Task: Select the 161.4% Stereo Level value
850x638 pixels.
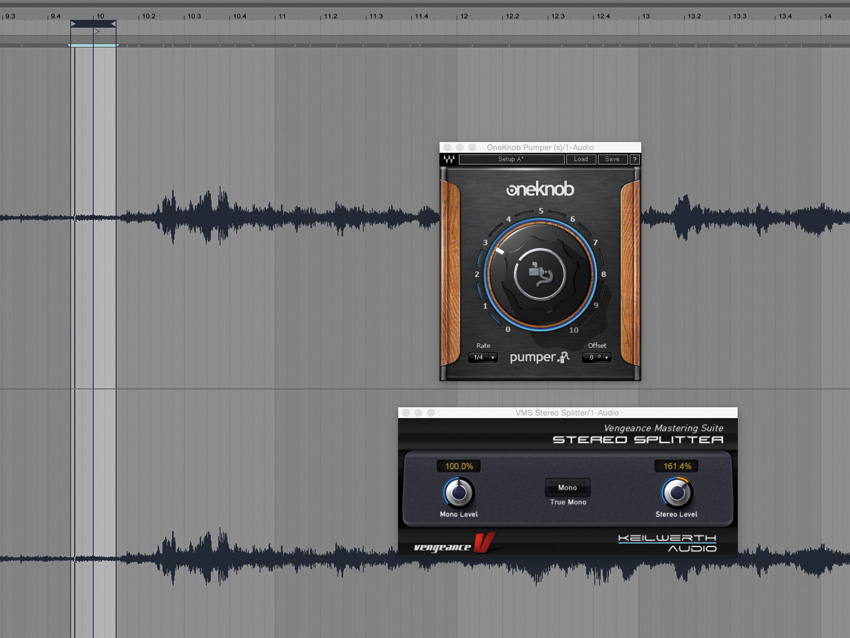Action: point(677,466)
